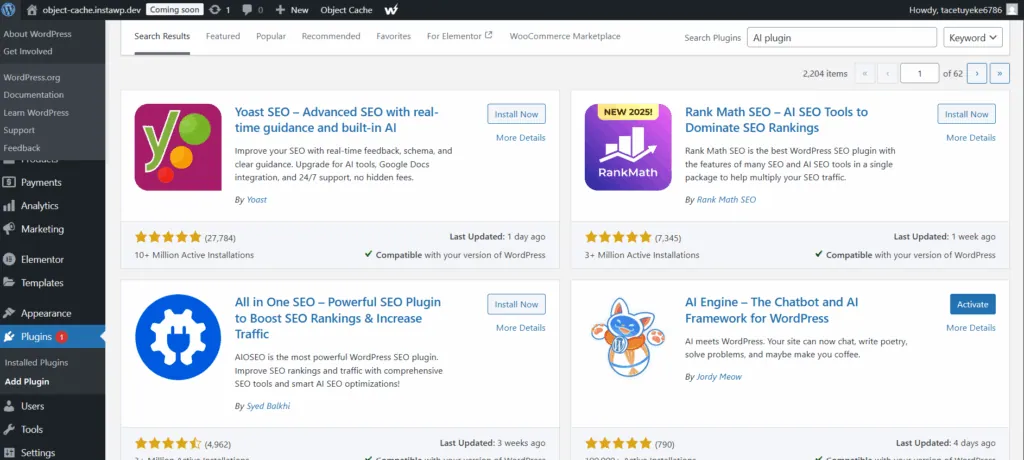Viewport: 1024px width, 460px height.
Task: Click the Elementor sidebar icon
Action: click(x=9, y=259)
